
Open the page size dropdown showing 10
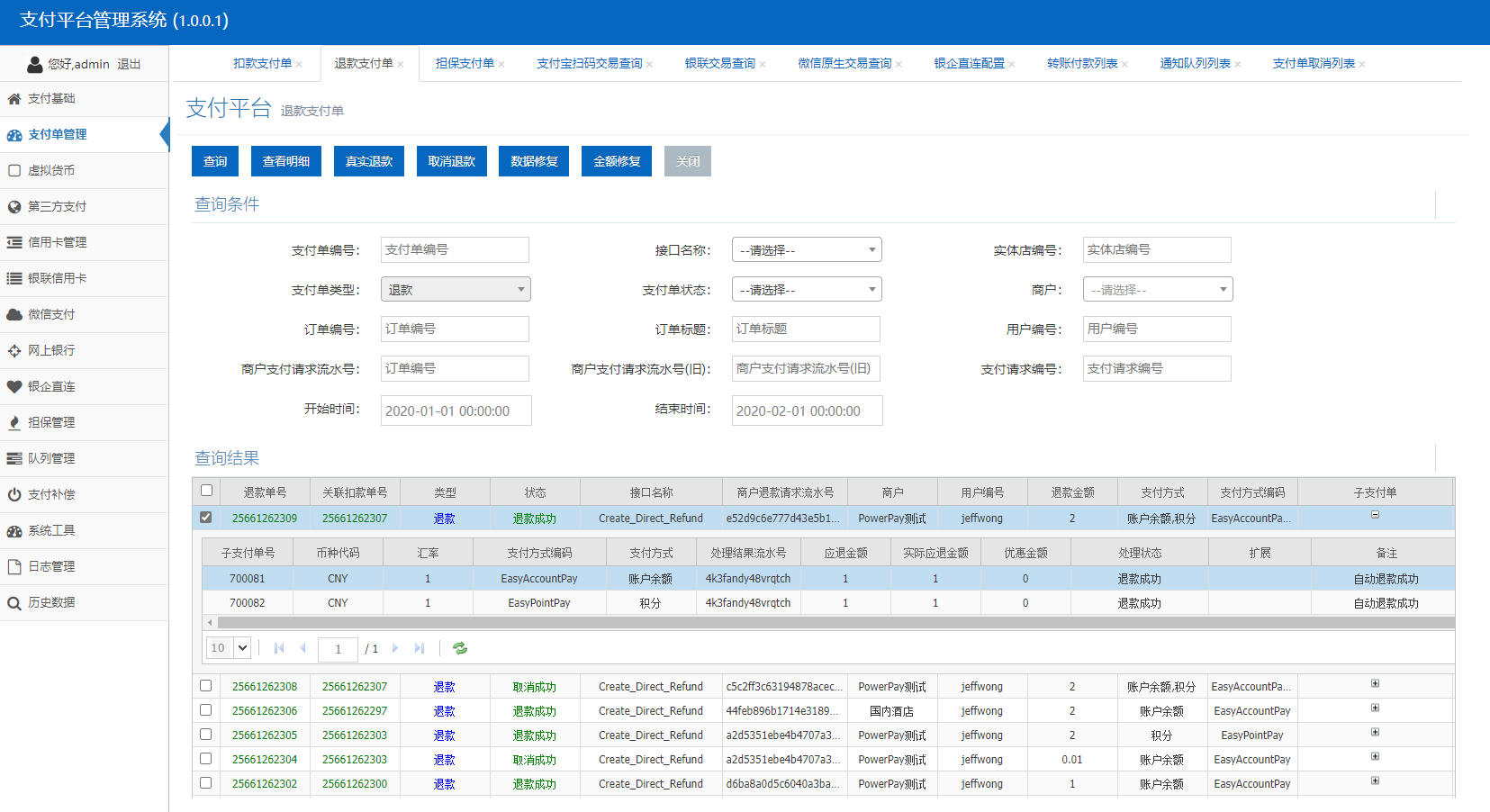(229, 648)
